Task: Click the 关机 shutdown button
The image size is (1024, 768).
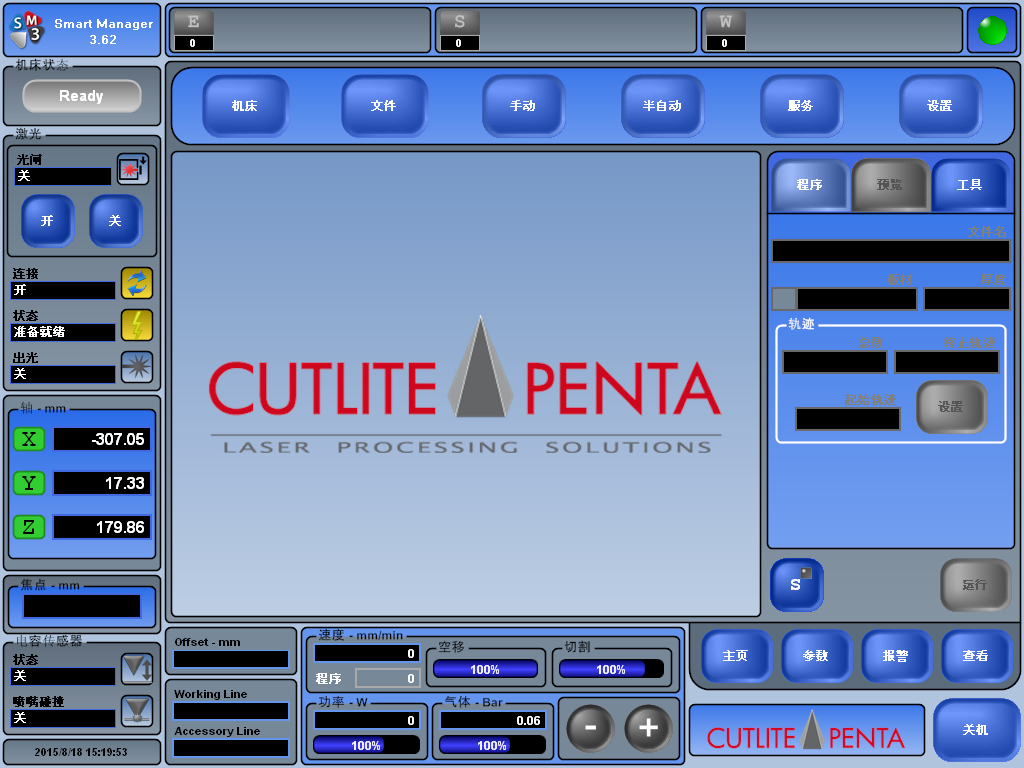Action: [976, 730]
